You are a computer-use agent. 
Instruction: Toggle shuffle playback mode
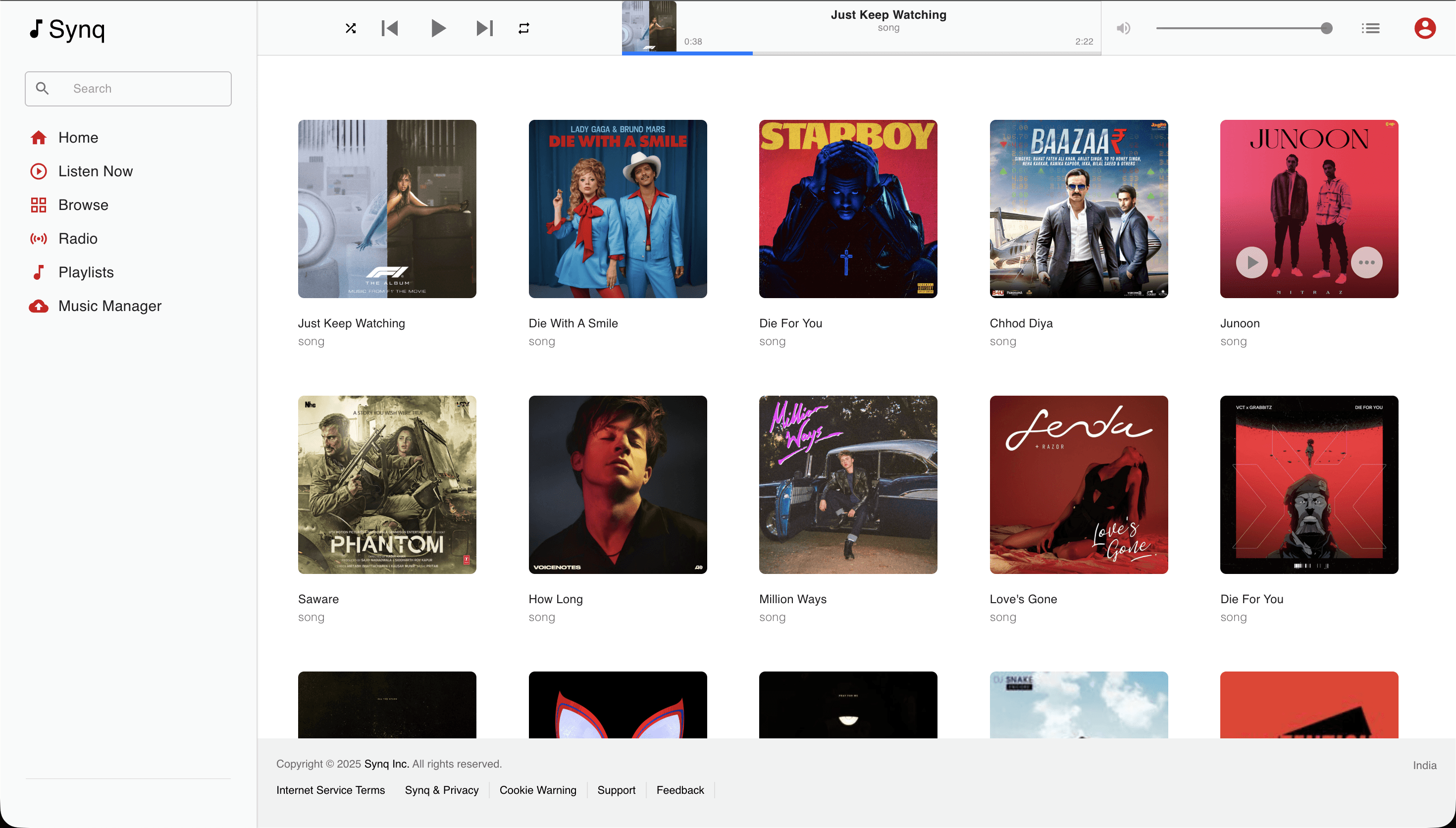(x=351, y=28)
